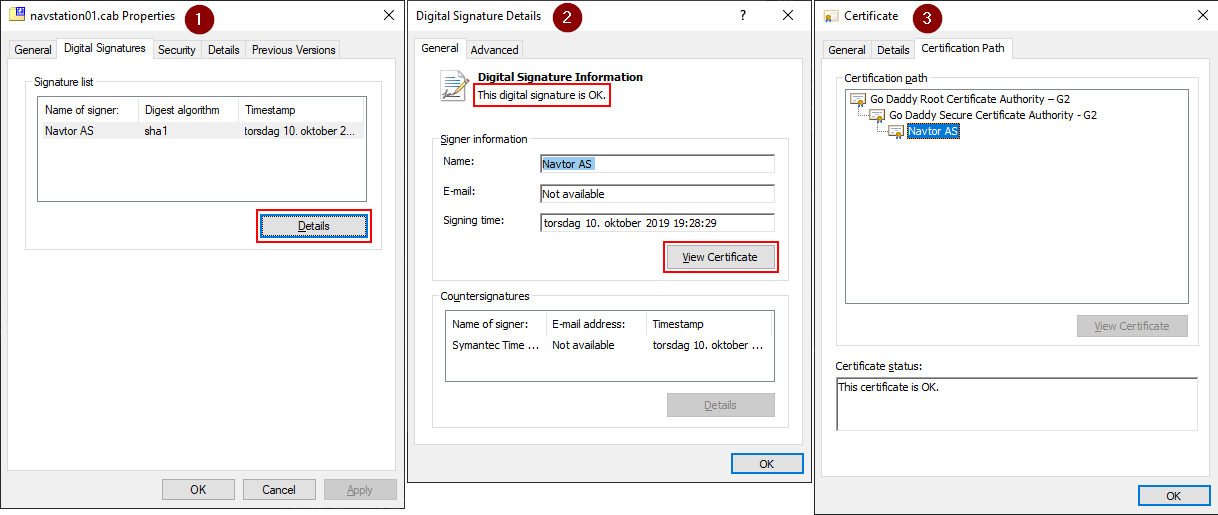Click Cancel in the Properties window
Screen dimensions: 1218x515
279,490
